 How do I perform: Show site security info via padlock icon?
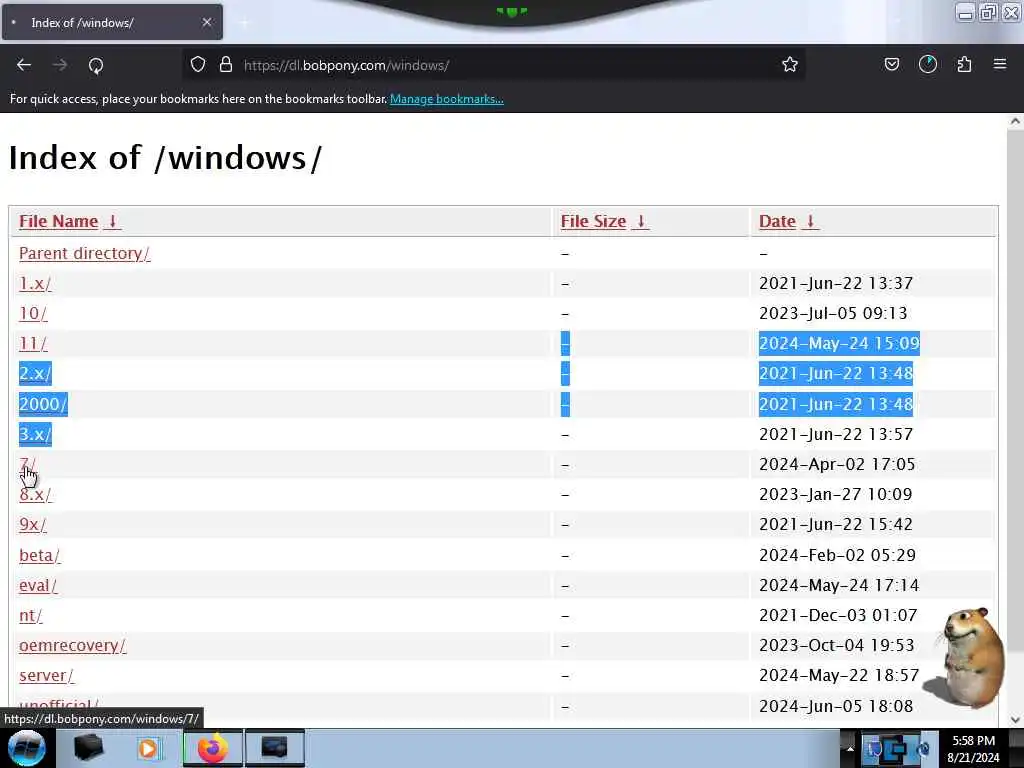226,65
